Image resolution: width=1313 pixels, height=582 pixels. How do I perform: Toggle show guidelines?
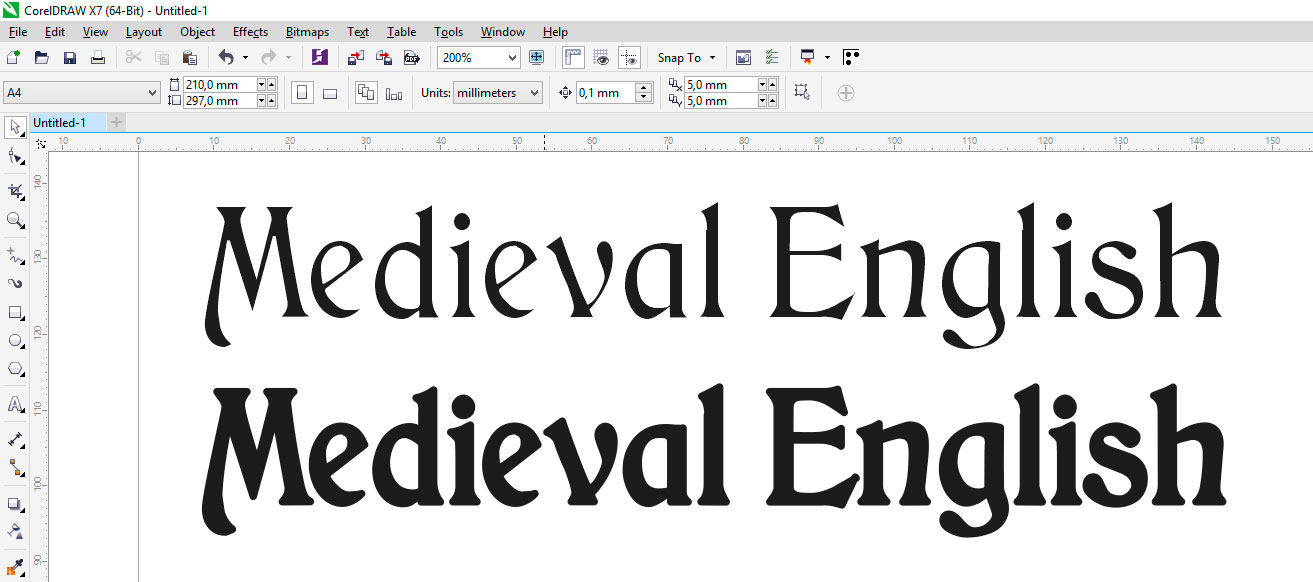(629, 58)
